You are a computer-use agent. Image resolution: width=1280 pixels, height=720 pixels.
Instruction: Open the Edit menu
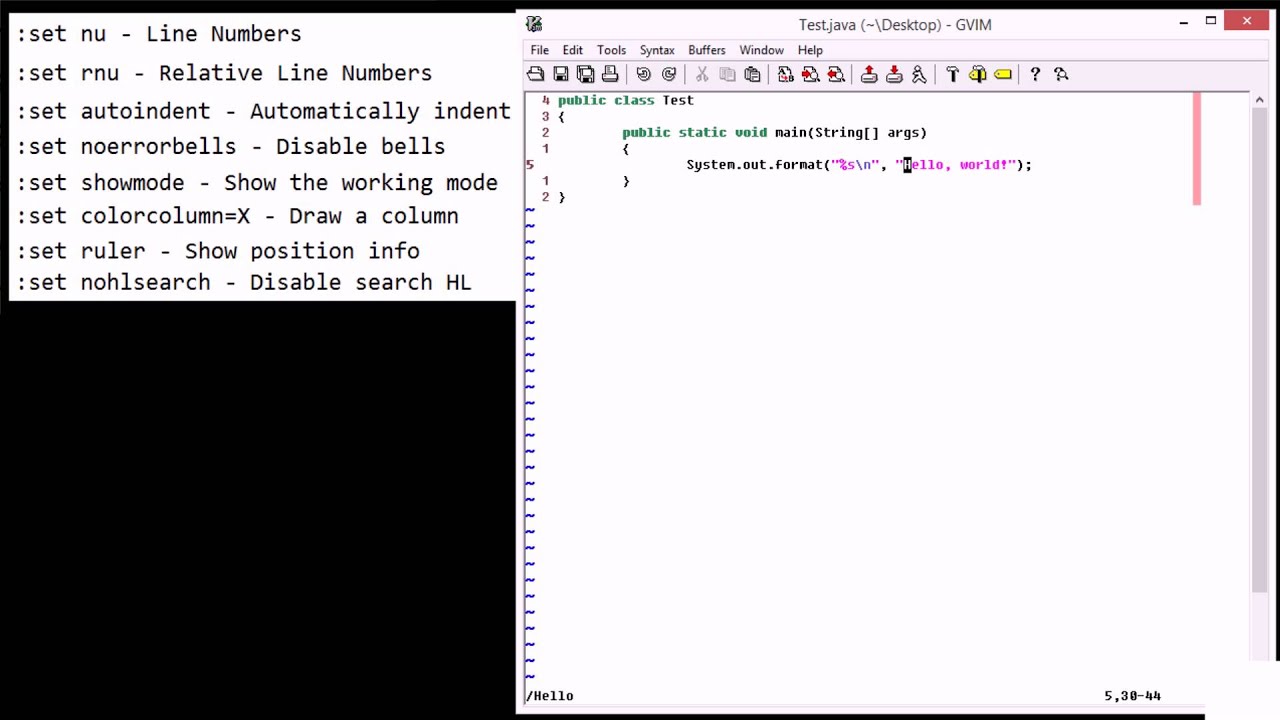572,50
